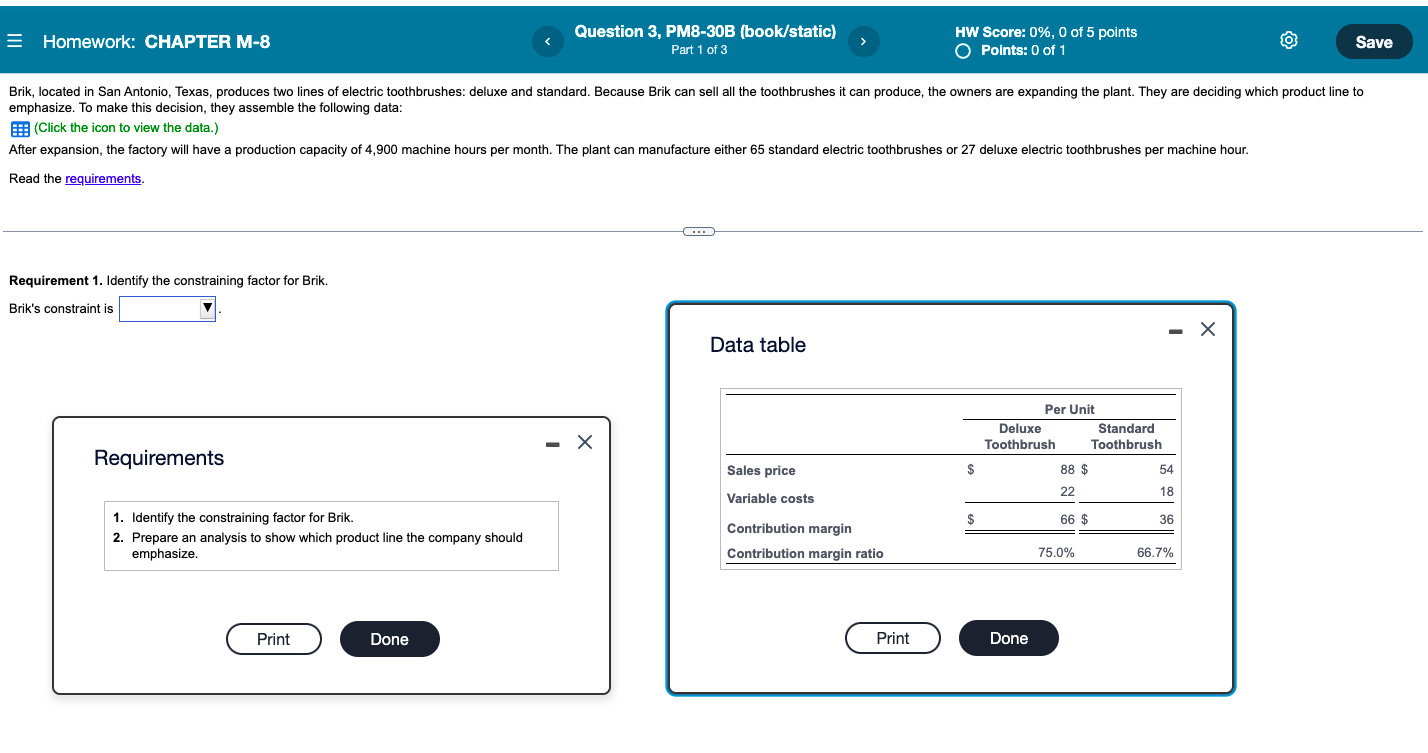Click the Points: 0 of 1 text
The image size is (1428, 753).
(1023, 50)
